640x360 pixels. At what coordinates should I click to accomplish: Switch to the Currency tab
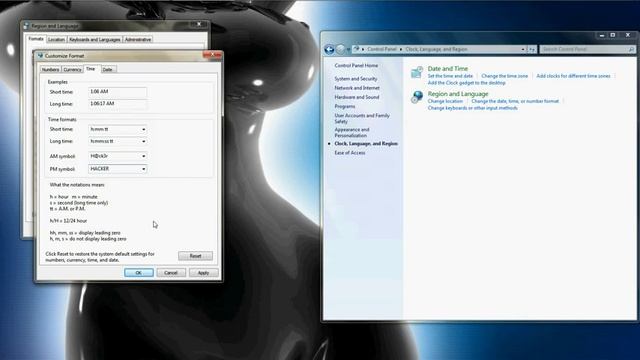[x=72, y=70]
